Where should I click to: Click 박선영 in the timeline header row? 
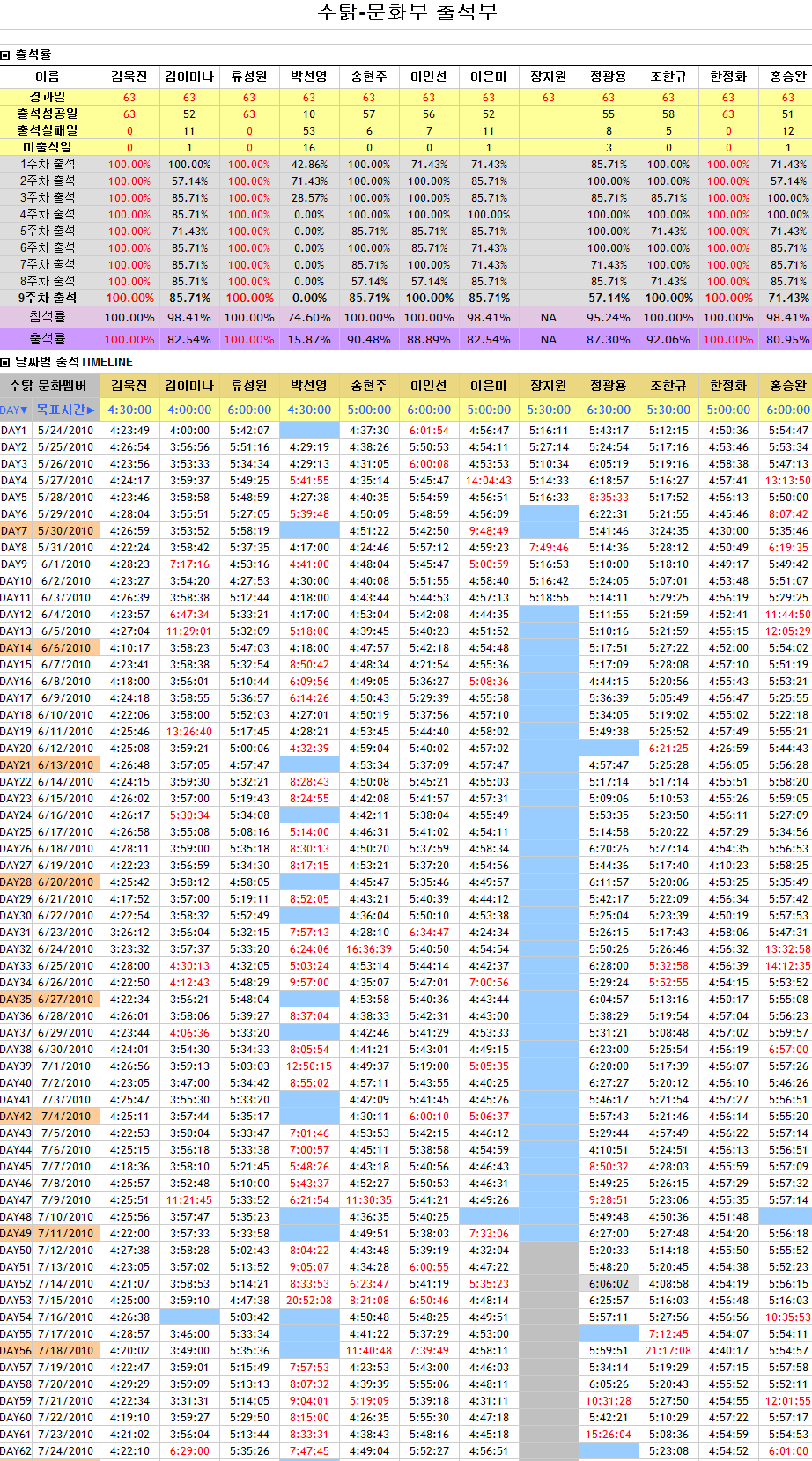[x=309, y=386]
